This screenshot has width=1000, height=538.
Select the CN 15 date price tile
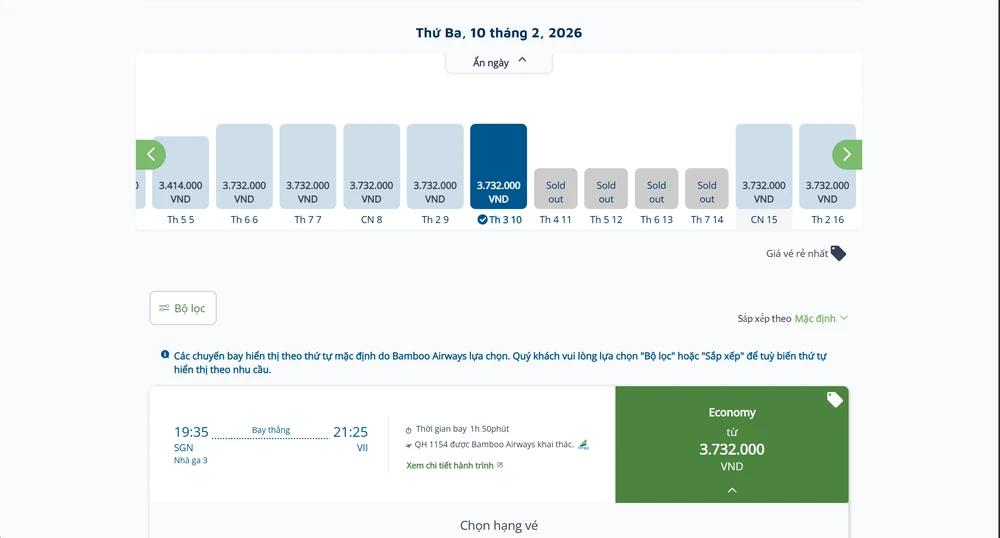pos(764,166)
